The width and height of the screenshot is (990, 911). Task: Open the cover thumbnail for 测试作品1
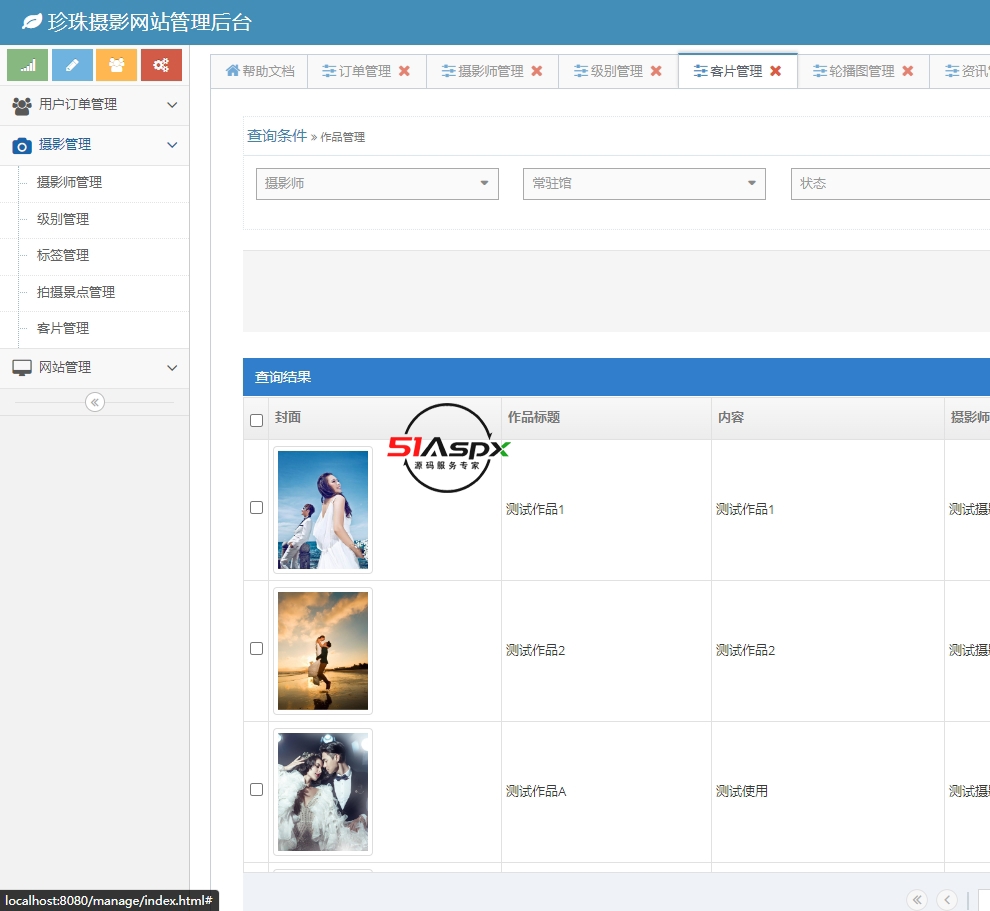click(323, 509)
